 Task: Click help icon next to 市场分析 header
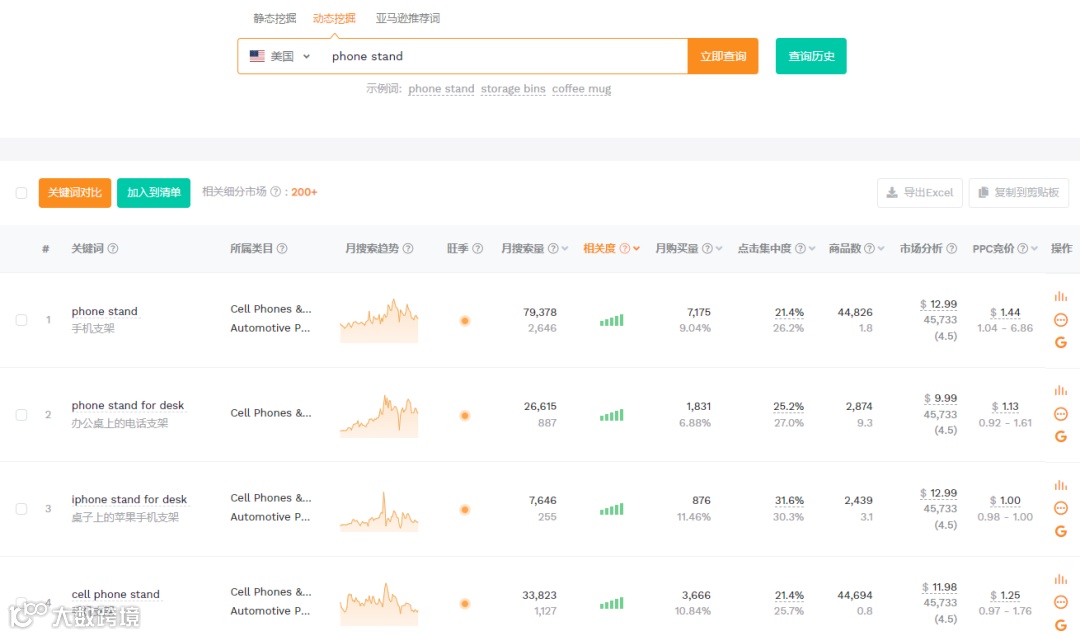[x=951, y=249]
